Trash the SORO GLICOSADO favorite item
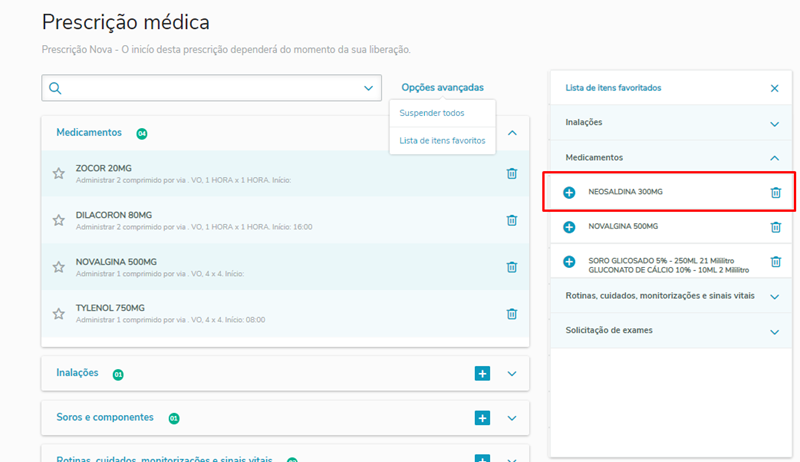The image size is (800, 462). (776, 262)
